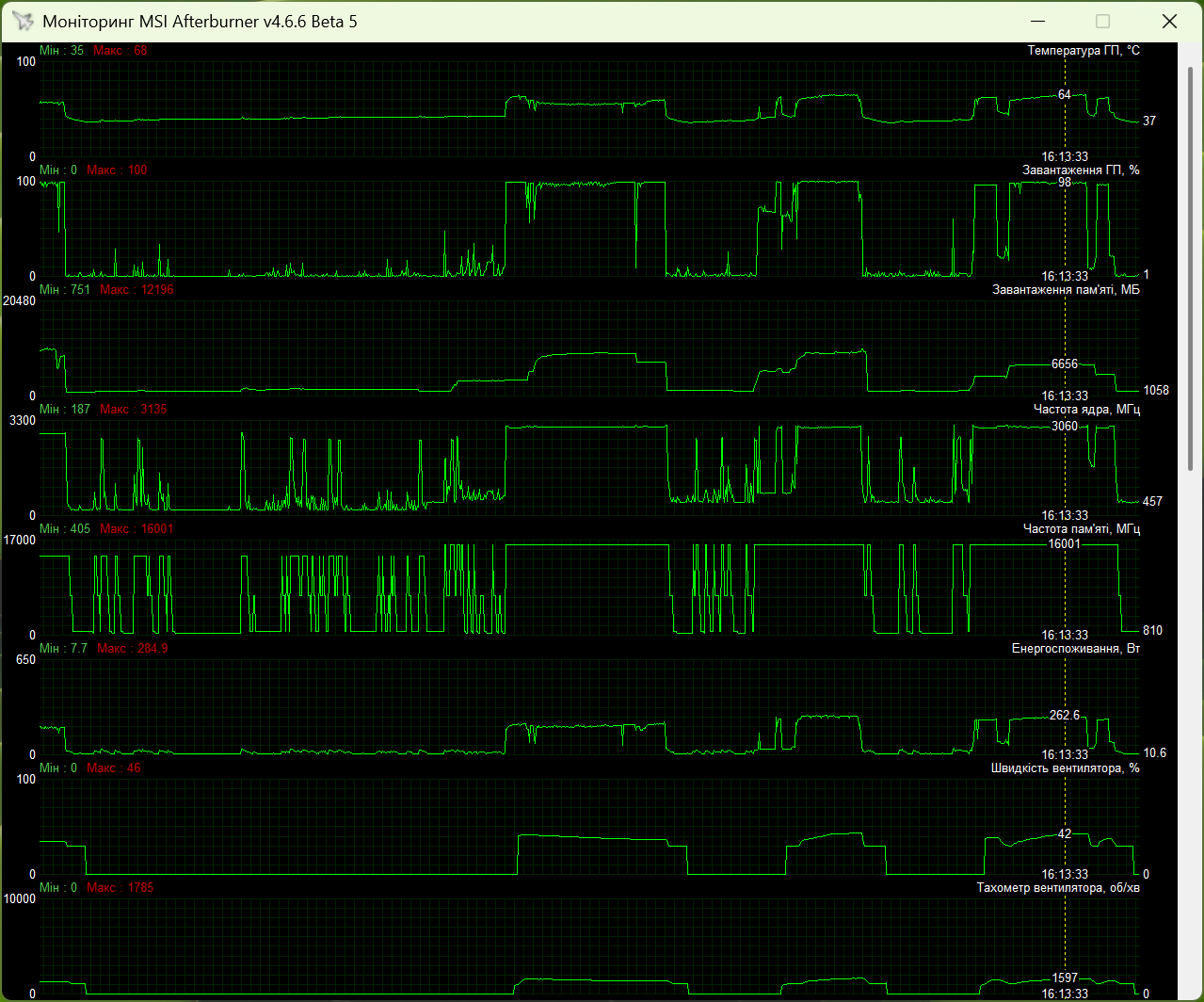Click the Завантаження ГП, % graph title

[1081, 170]
